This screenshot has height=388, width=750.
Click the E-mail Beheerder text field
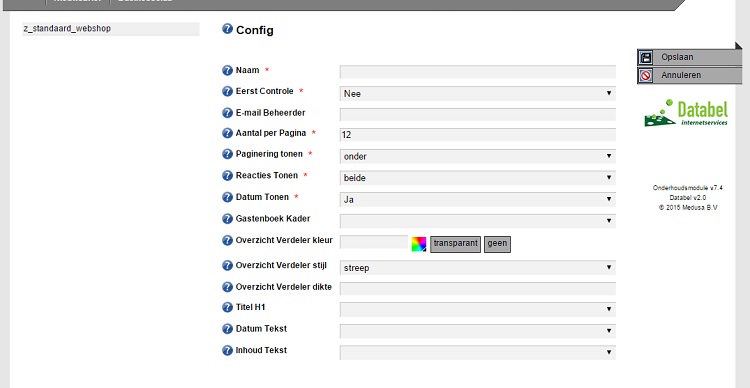click(477, 115)
